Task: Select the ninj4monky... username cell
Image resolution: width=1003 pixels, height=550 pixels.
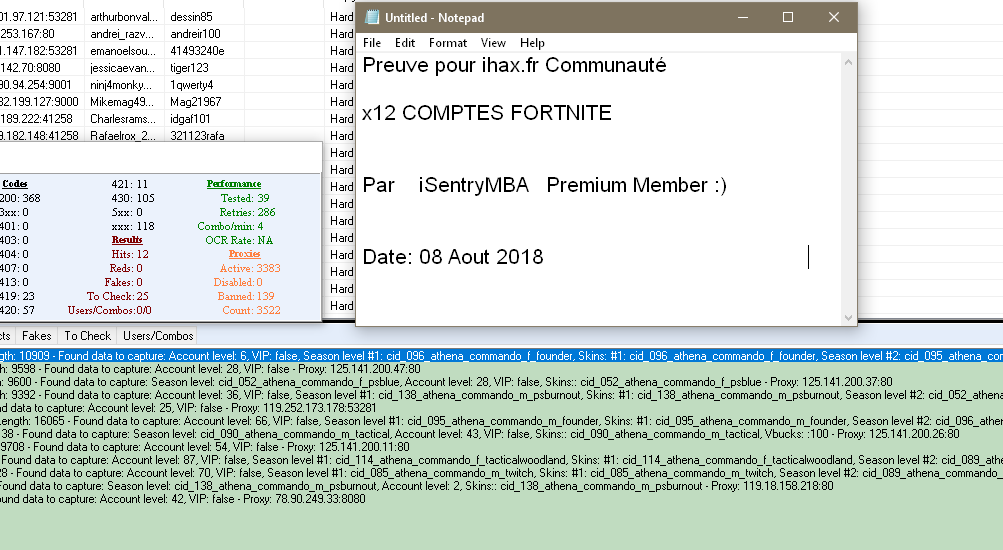Action: (123, 84)
